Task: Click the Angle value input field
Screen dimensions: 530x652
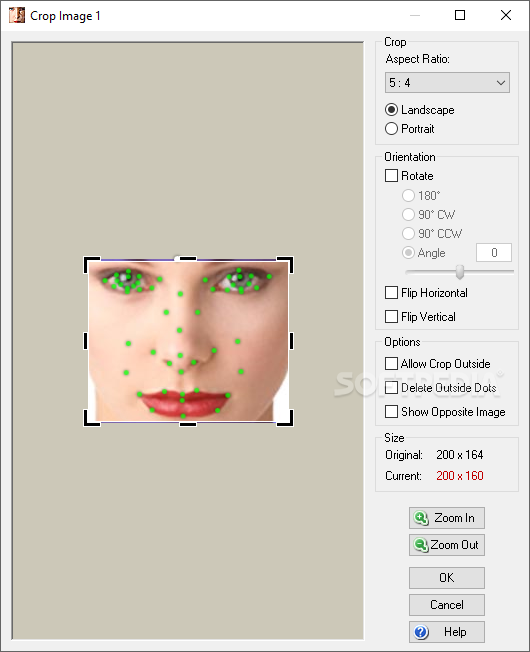Action: [x=494, y=253]
